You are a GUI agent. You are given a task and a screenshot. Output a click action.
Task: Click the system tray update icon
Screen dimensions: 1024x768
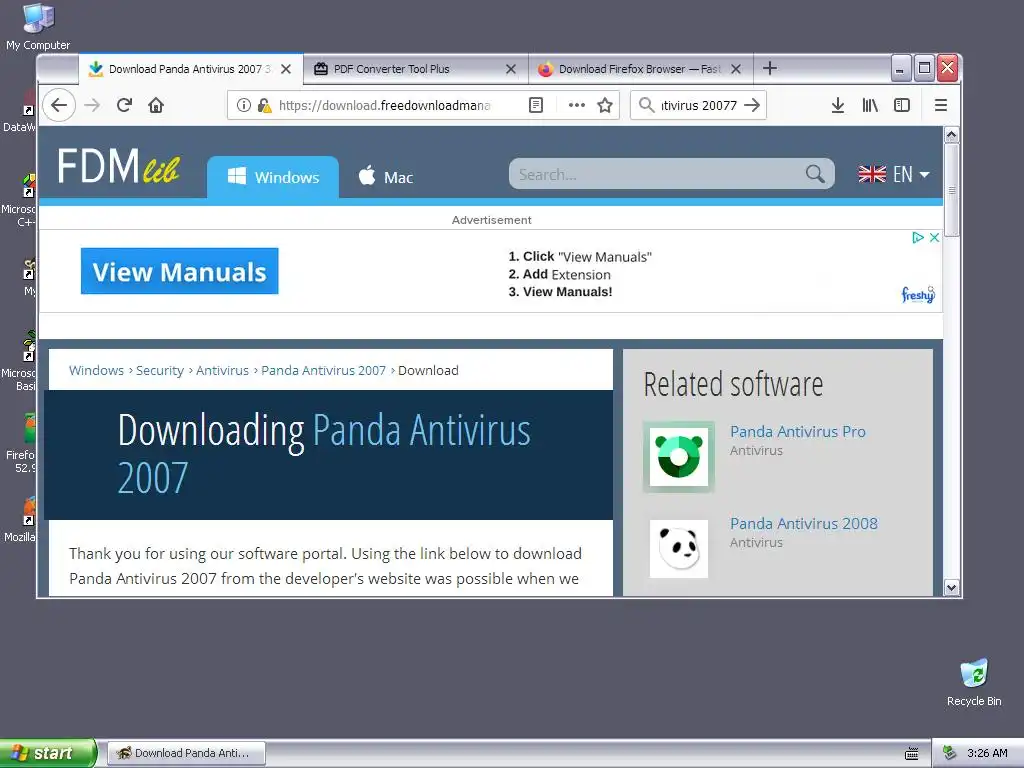pos(950,753)
